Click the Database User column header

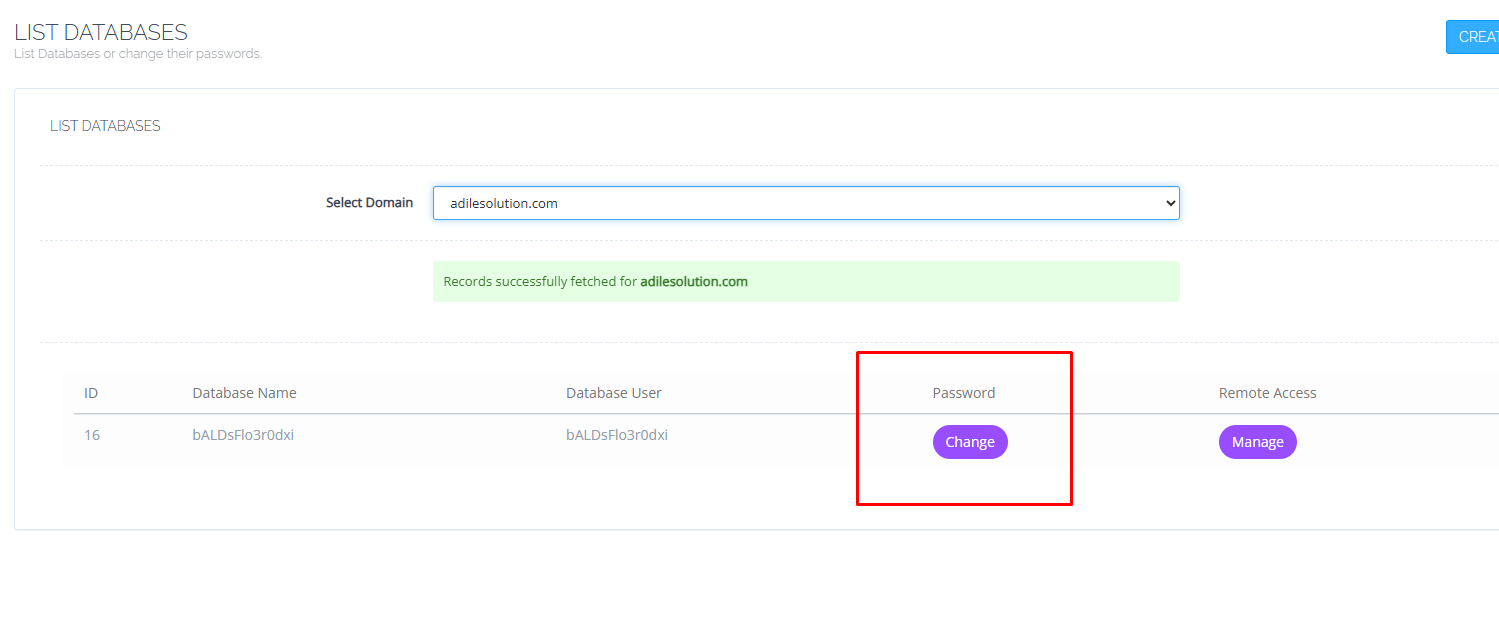pos(613,393)
